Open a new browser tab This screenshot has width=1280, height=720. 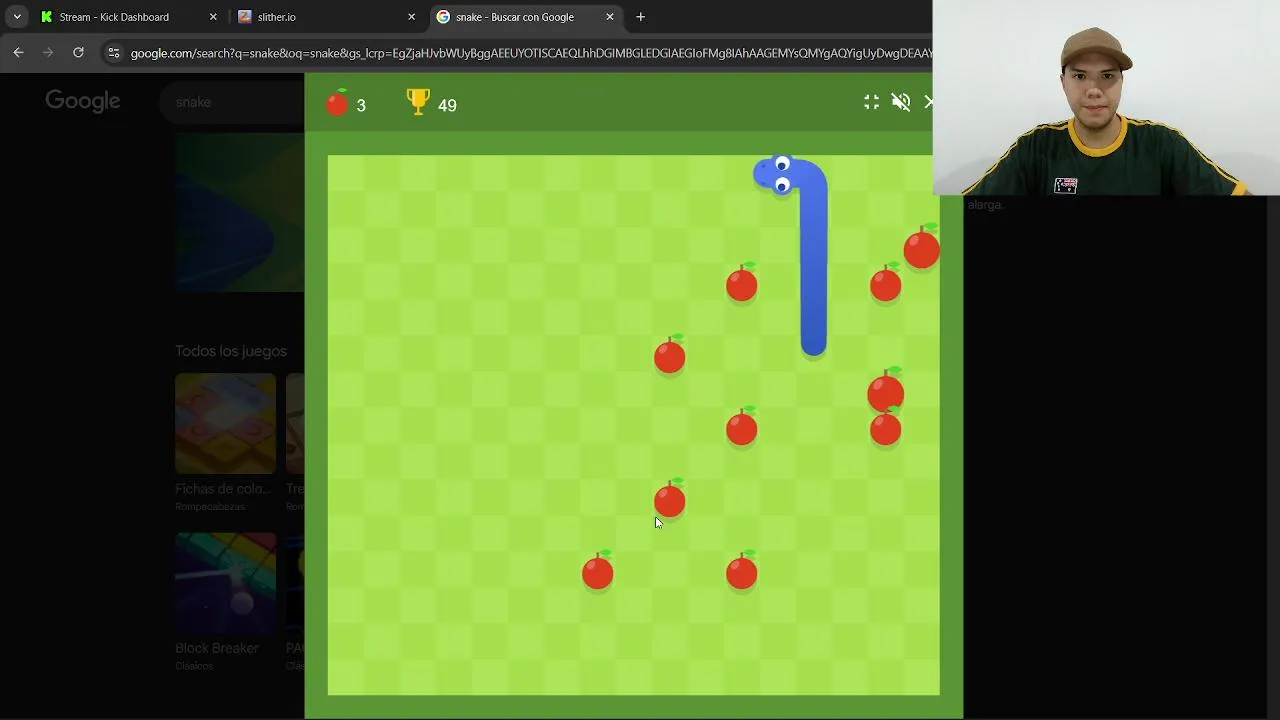click(641, 17)
